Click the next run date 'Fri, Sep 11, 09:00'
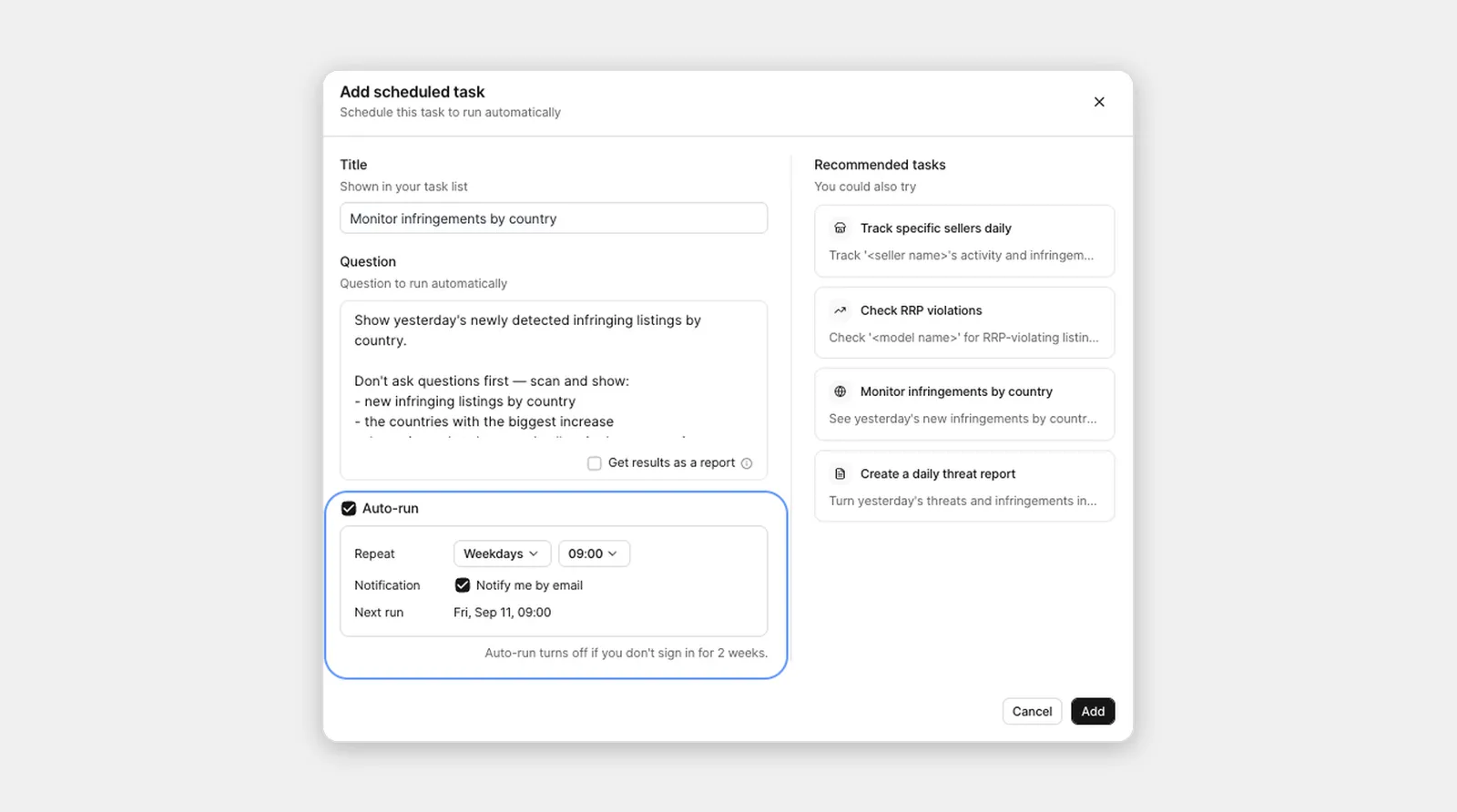This screenshot has width=1457, height=812. (x=503, y=613)
